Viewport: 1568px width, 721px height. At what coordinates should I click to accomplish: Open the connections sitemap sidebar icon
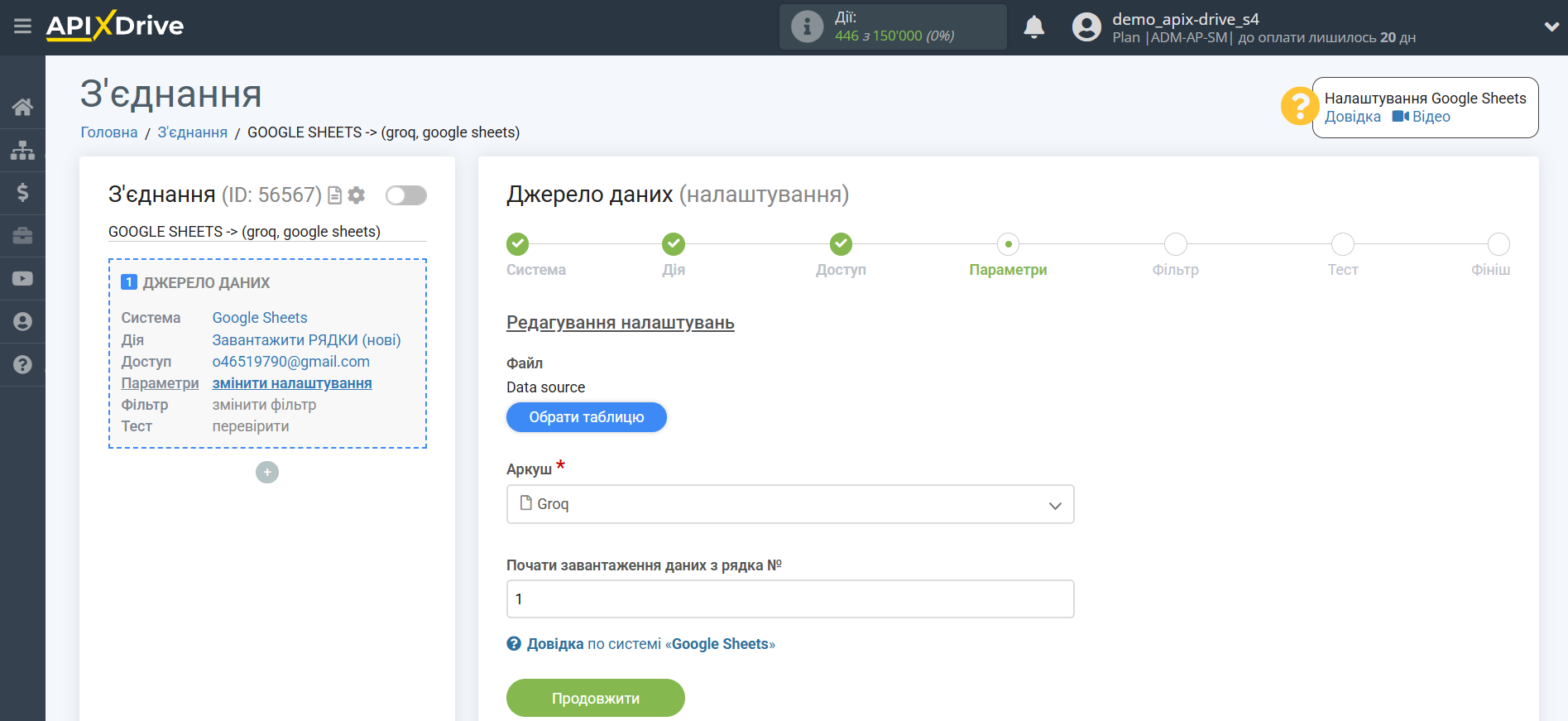pyautogui.click(x=22, y=150)
